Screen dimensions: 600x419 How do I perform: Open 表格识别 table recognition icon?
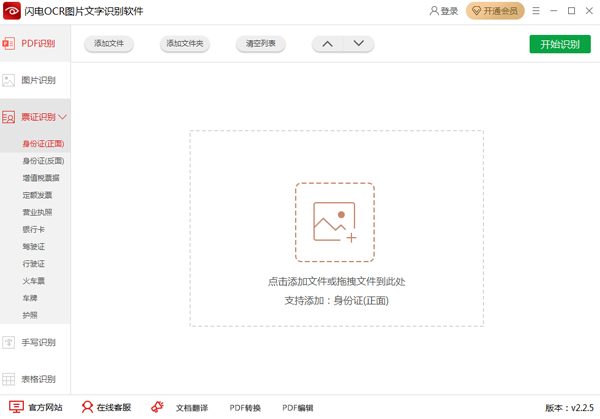click(9, 379)
